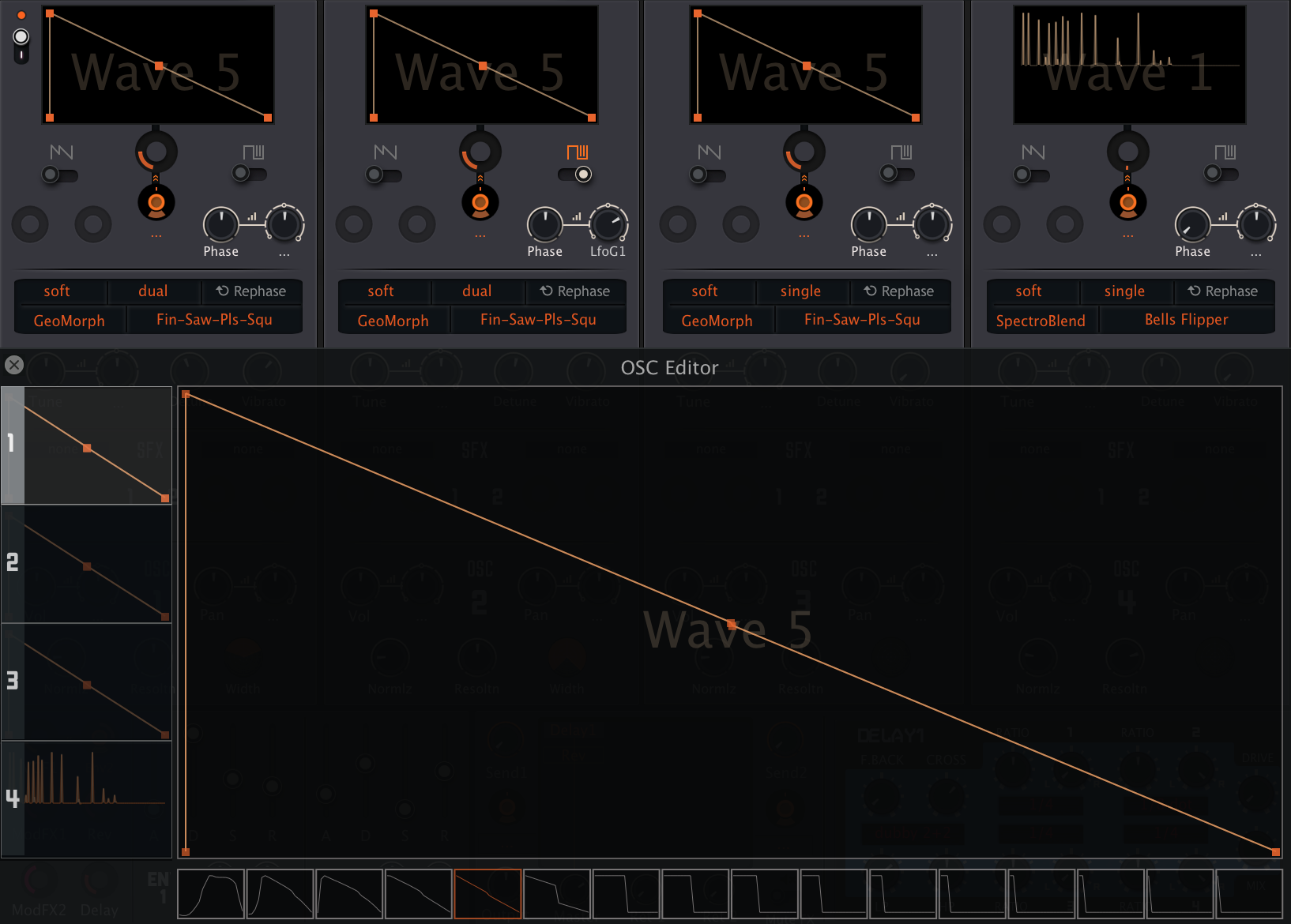The width and height of the screenshot is (1291, 924).
Task: Click the wavetable position knob on oscillator 3
Action: tap(804, 151)
